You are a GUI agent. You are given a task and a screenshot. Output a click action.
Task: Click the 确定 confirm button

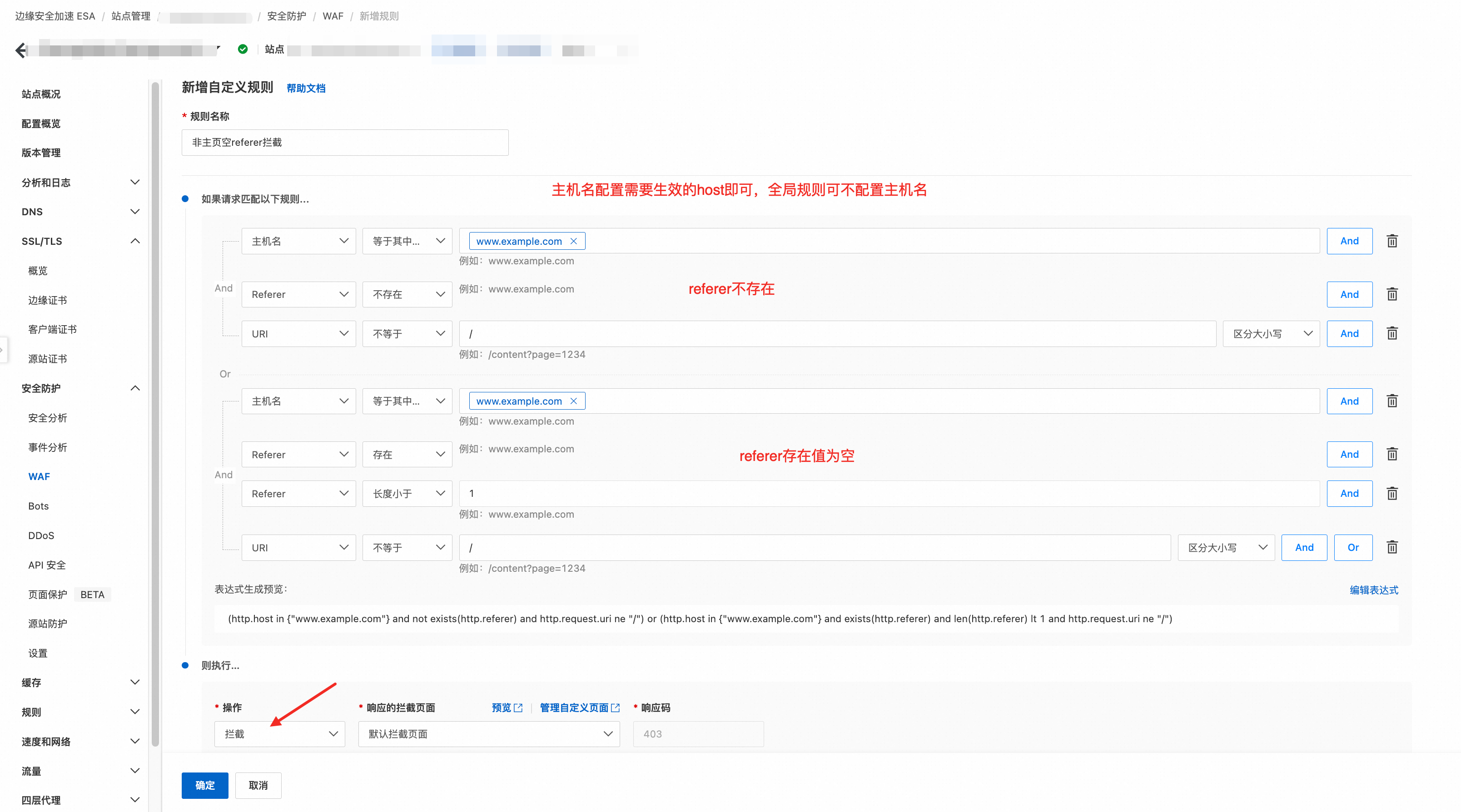(x=205, y=785)
